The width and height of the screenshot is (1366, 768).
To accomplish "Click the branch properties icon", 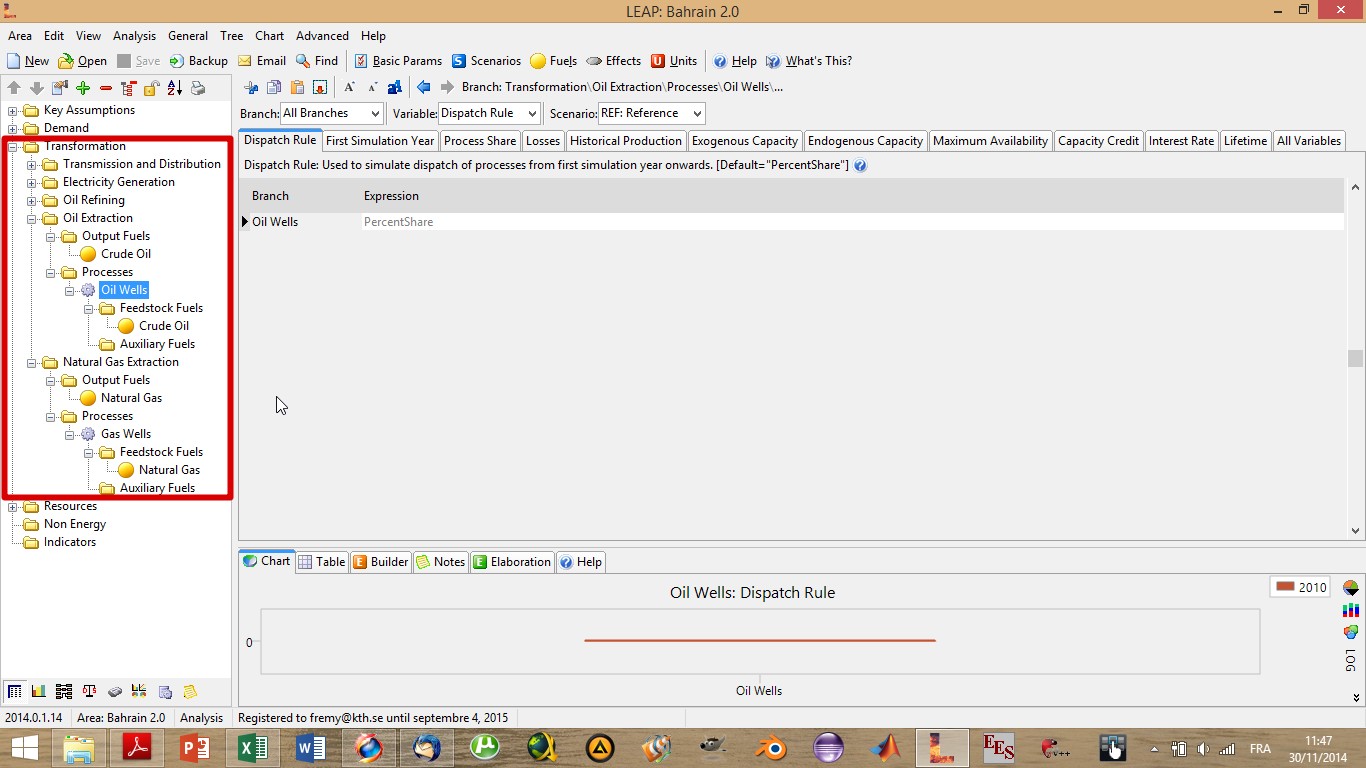I will pyautogui.click(x=60, y=88).
